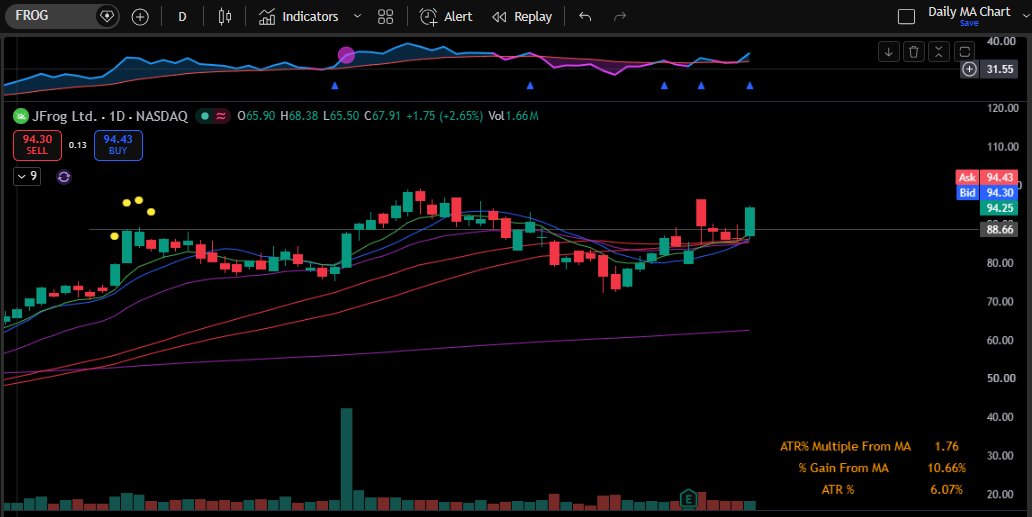Expand the layout menu chevron at top right
The height and width of the screenshot is (517, 1032).
(x=1027, y=16)
